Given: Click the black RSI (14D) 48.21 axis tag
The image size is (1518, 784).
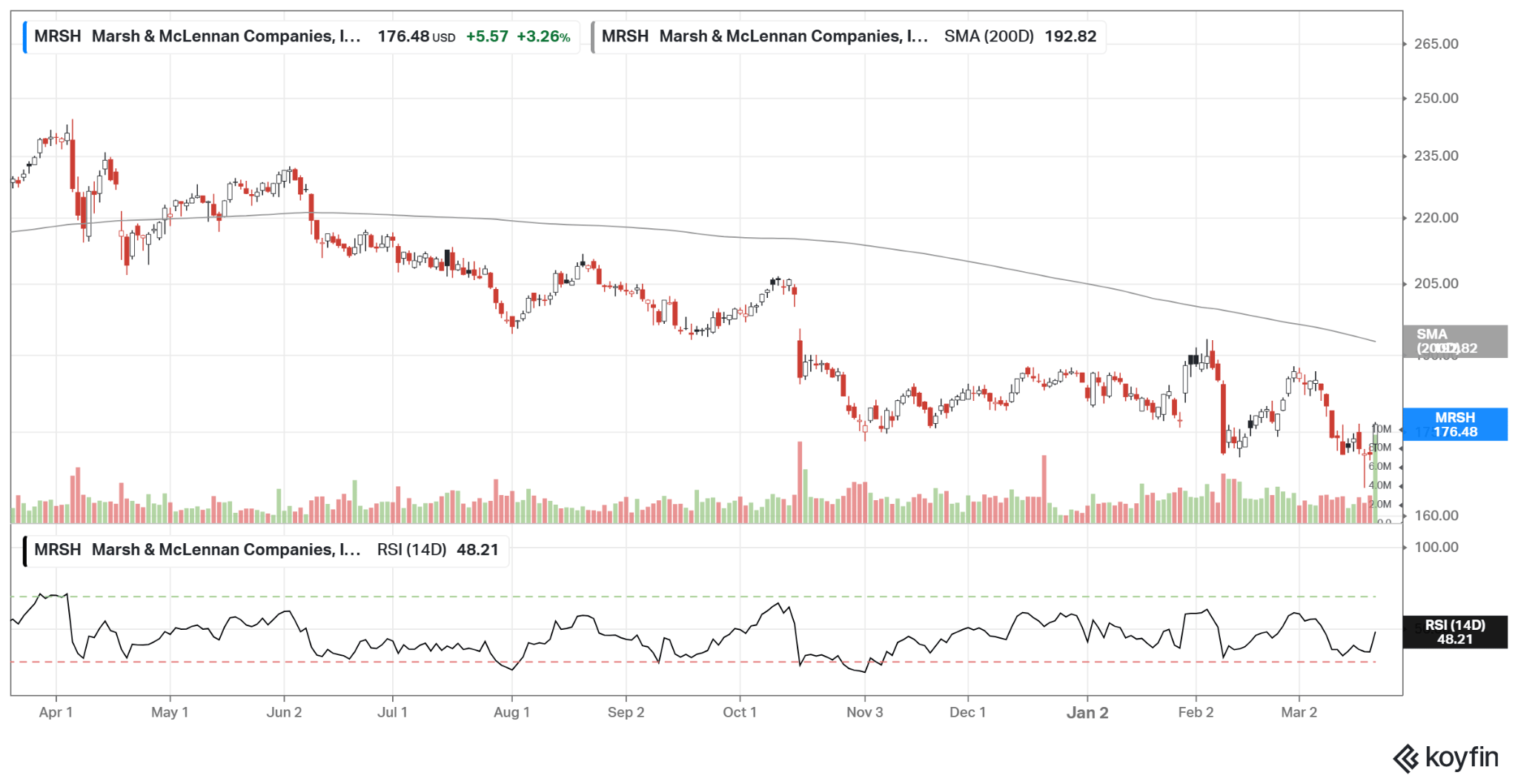Looking at the screenshot, I should tap(1455, 632).
